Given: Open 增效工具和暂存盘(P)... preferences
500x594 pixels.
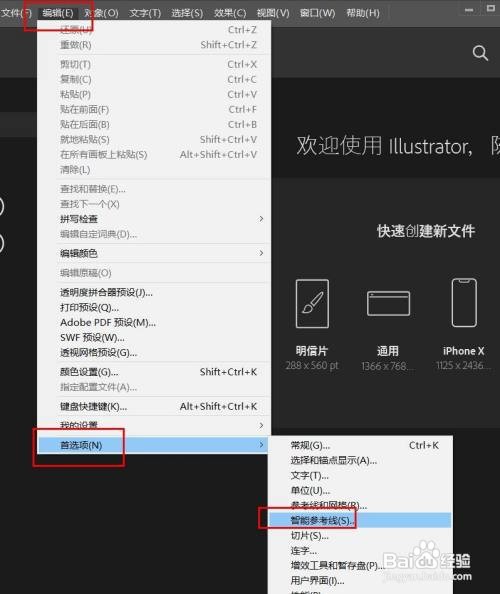Looking at the screenshot, I should click(x=360, y=566).
